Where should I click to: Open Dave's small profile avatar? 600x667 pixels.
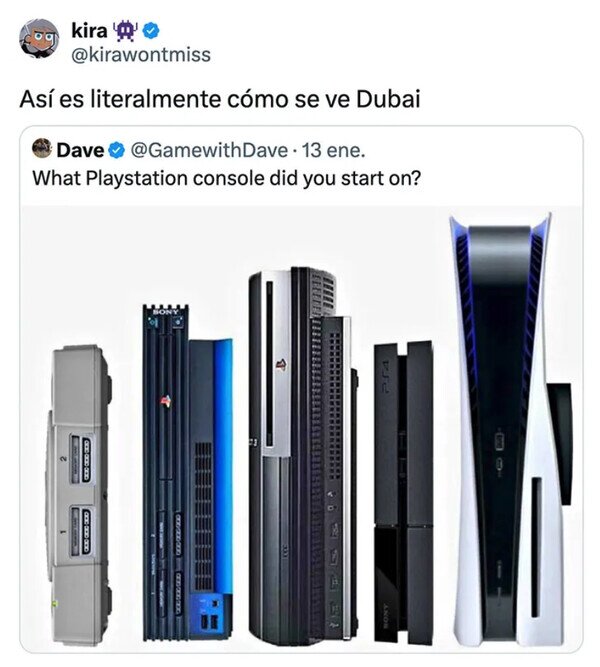click(42, 148)
